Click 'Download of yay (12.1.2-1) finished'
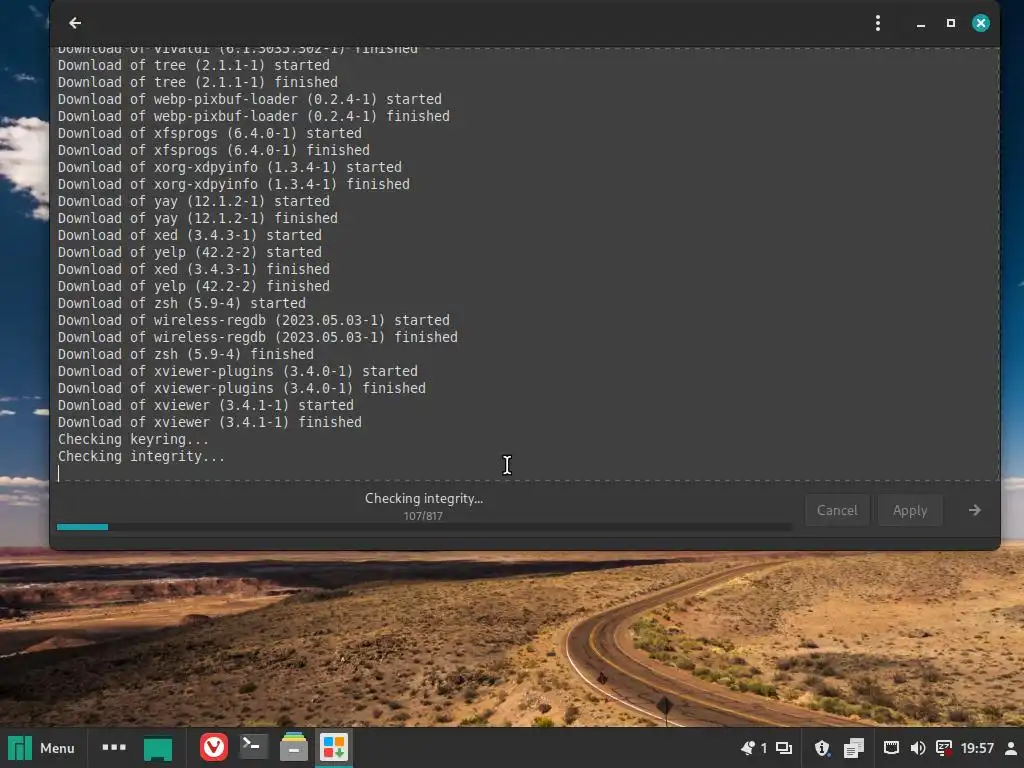 click(x=198, y=218)
